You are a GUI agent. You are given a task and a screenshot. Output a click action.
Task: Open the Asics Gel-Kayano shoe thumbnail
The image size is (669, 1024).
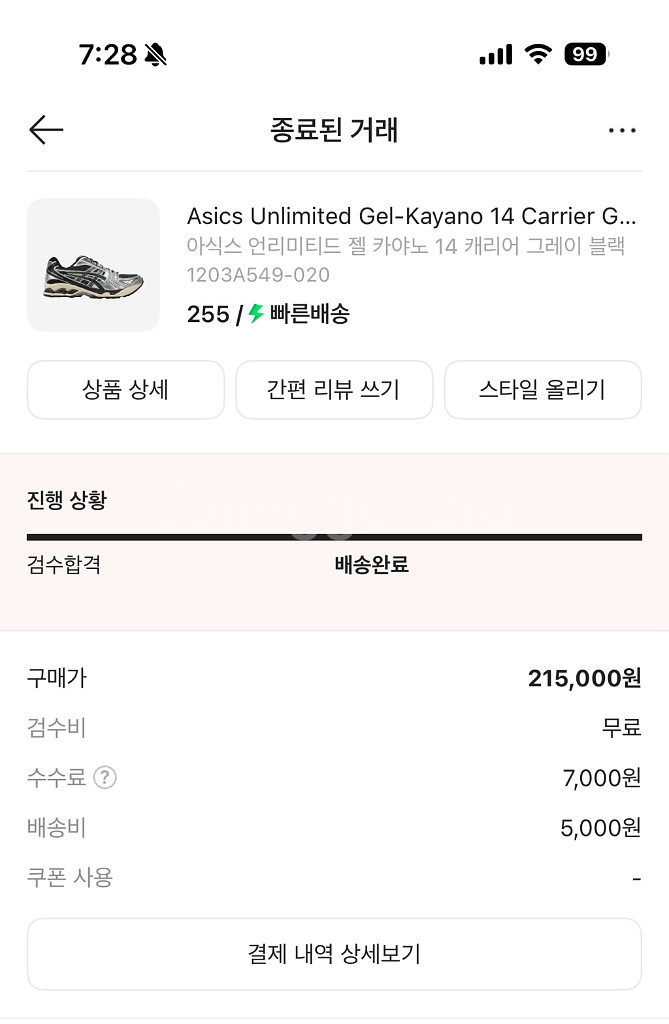pos(93,265)
